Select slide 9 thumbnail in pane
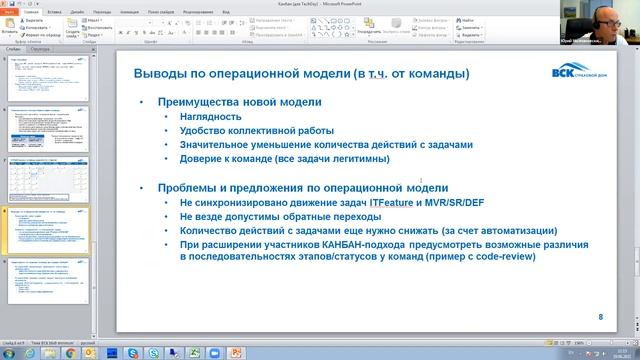 tap(48, 281)
